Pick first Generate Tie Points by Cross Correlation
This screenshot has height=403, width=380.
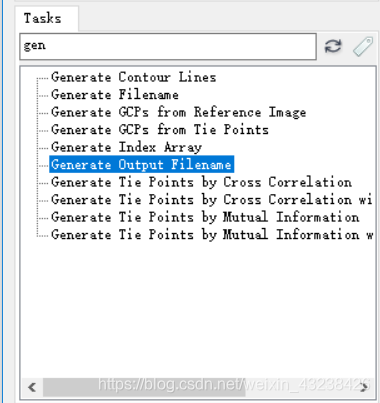201,182
